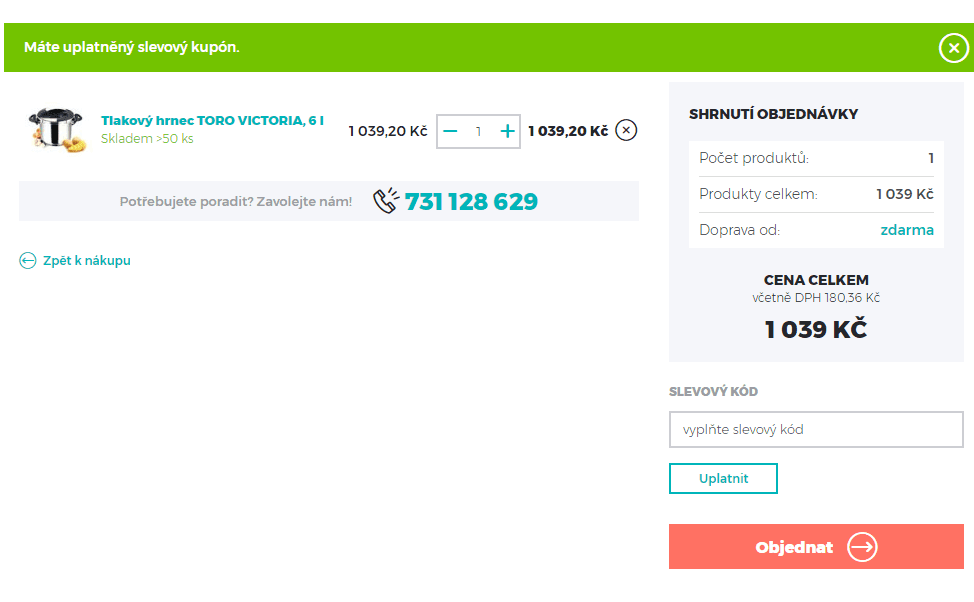974x602 pixels.
Task: Focus the slevový kód input field
Action: click(815, 430)
